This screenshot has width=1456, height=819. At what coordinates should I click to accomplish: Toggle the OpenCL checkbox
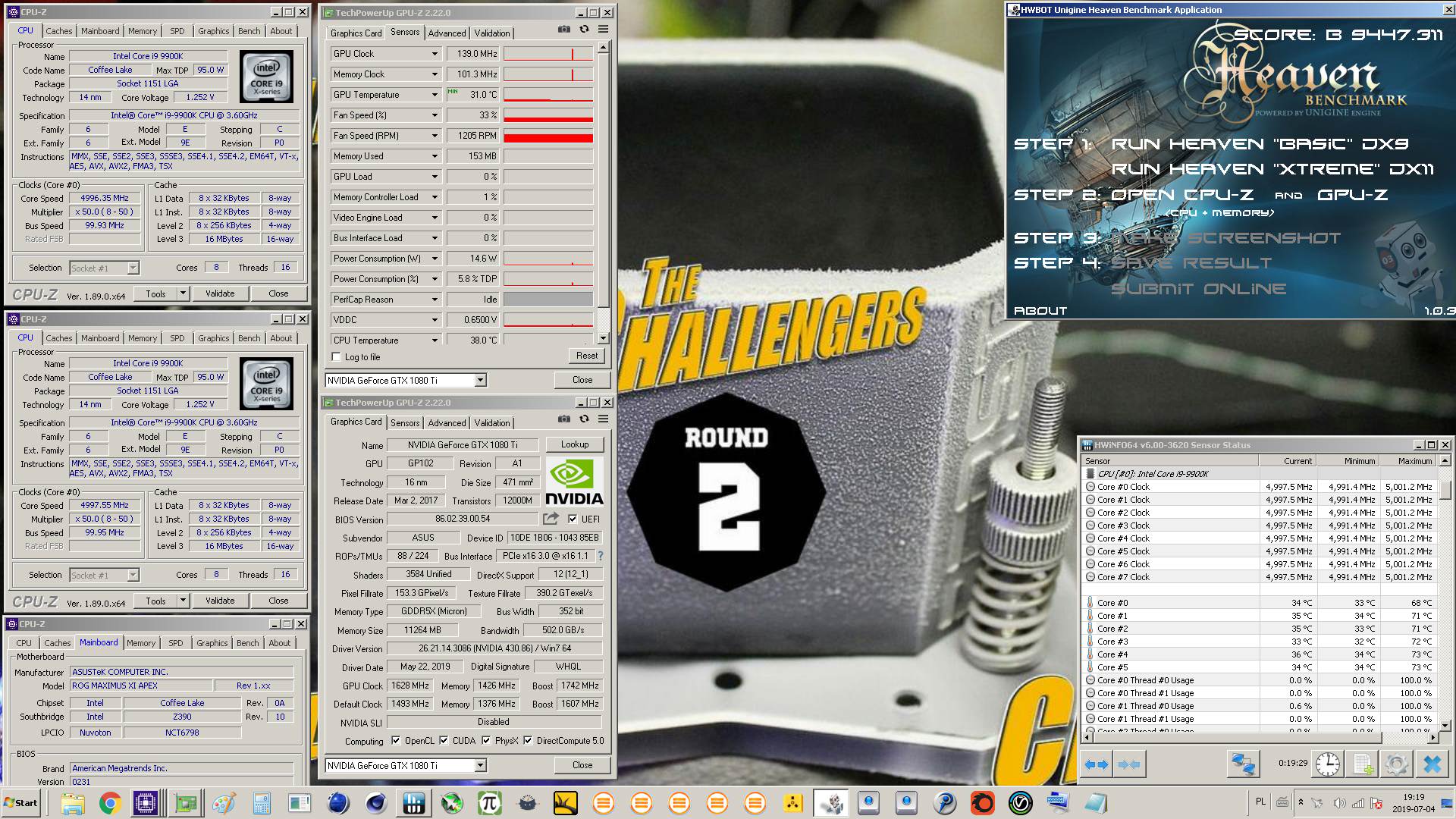(x=396, y=741)
